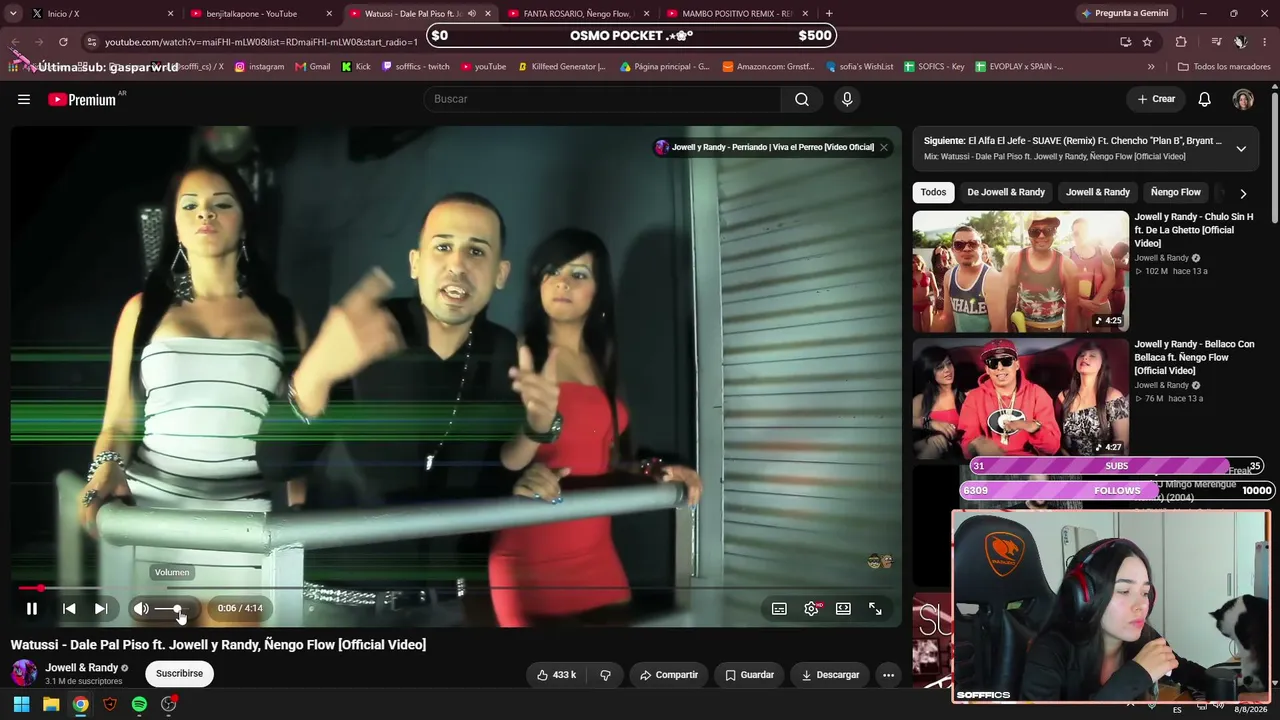Viewport: 1280px width, 720px height.
Task: Open 'Bellaco Con Bellaca ft. Ñengo Flow' title
Action: [x=1194, y=357]
